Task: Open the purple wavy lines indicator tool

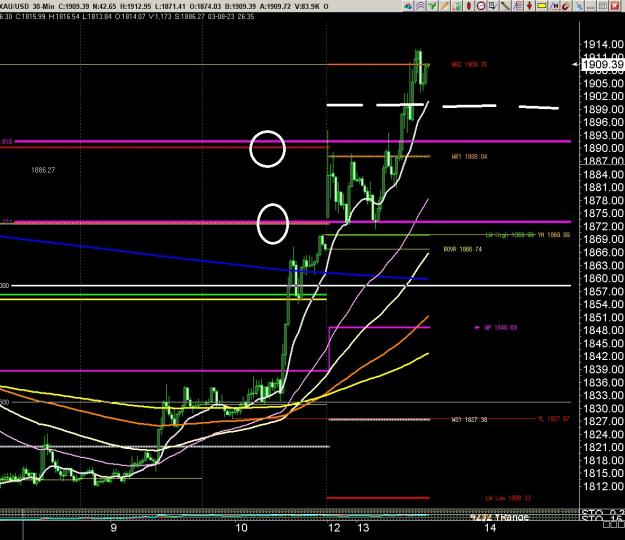Action: coord(420,6)
